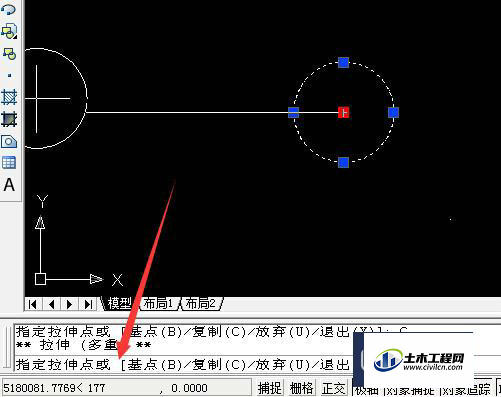Open the Insert Block tool
This screenshot has height=397, width=501.
[x=9, y=31]
